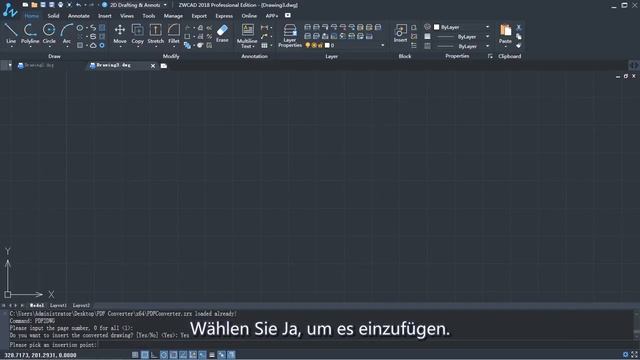Screen dimensions: 640x360
Task: Select the Erase tool
Action: pos(222,33)
